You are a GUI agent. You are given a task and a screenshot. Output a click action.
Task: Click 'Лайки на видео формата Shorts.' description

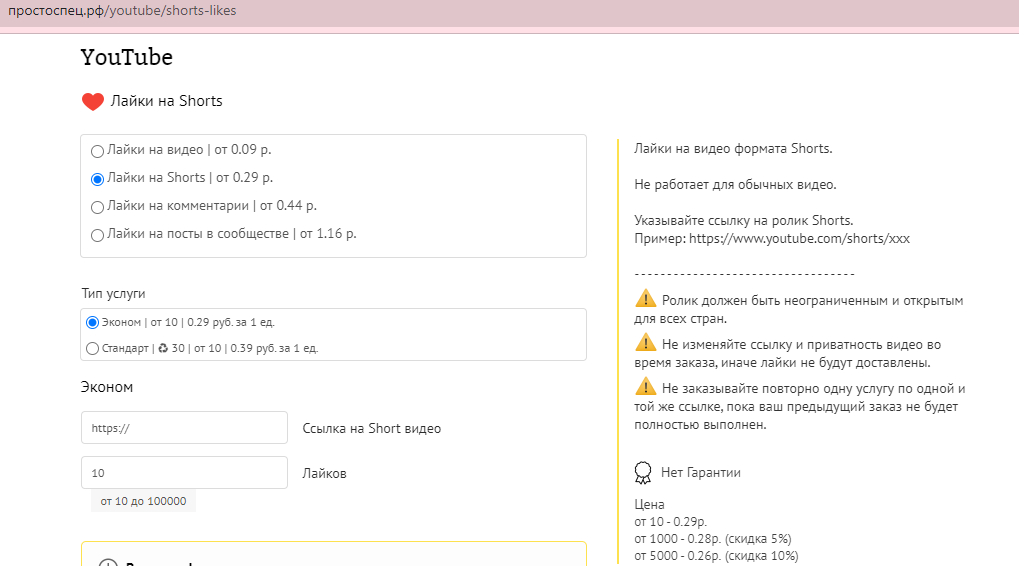(x=733, y=149)
